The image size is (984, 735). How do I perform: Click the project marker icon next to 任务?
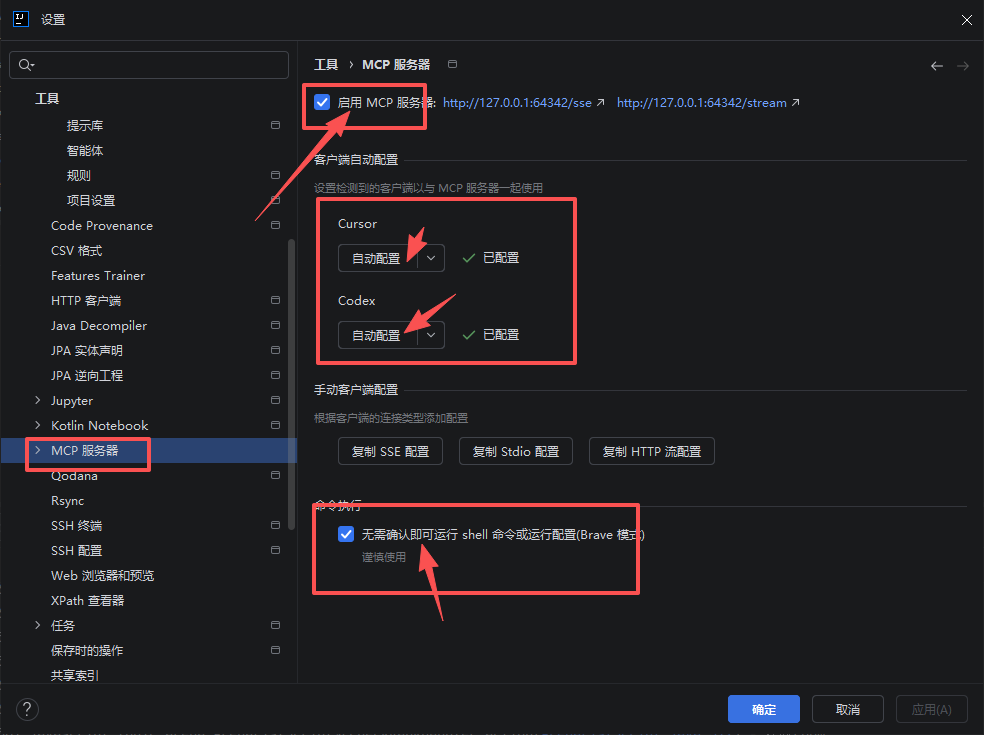[275, 625]
